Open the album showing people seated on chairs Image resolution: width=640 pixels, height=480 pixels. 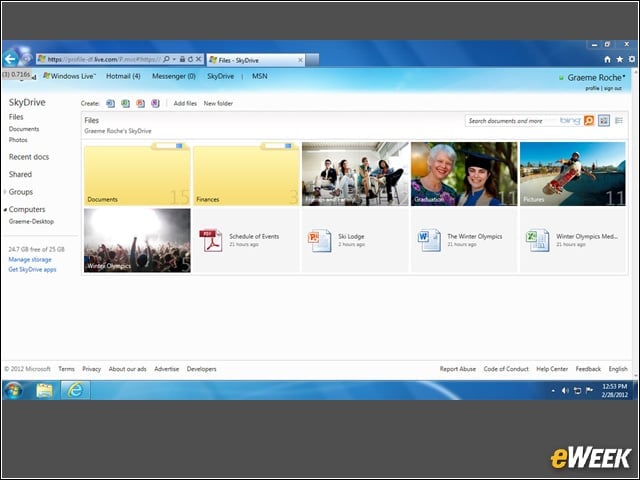(x=355, y=174)
